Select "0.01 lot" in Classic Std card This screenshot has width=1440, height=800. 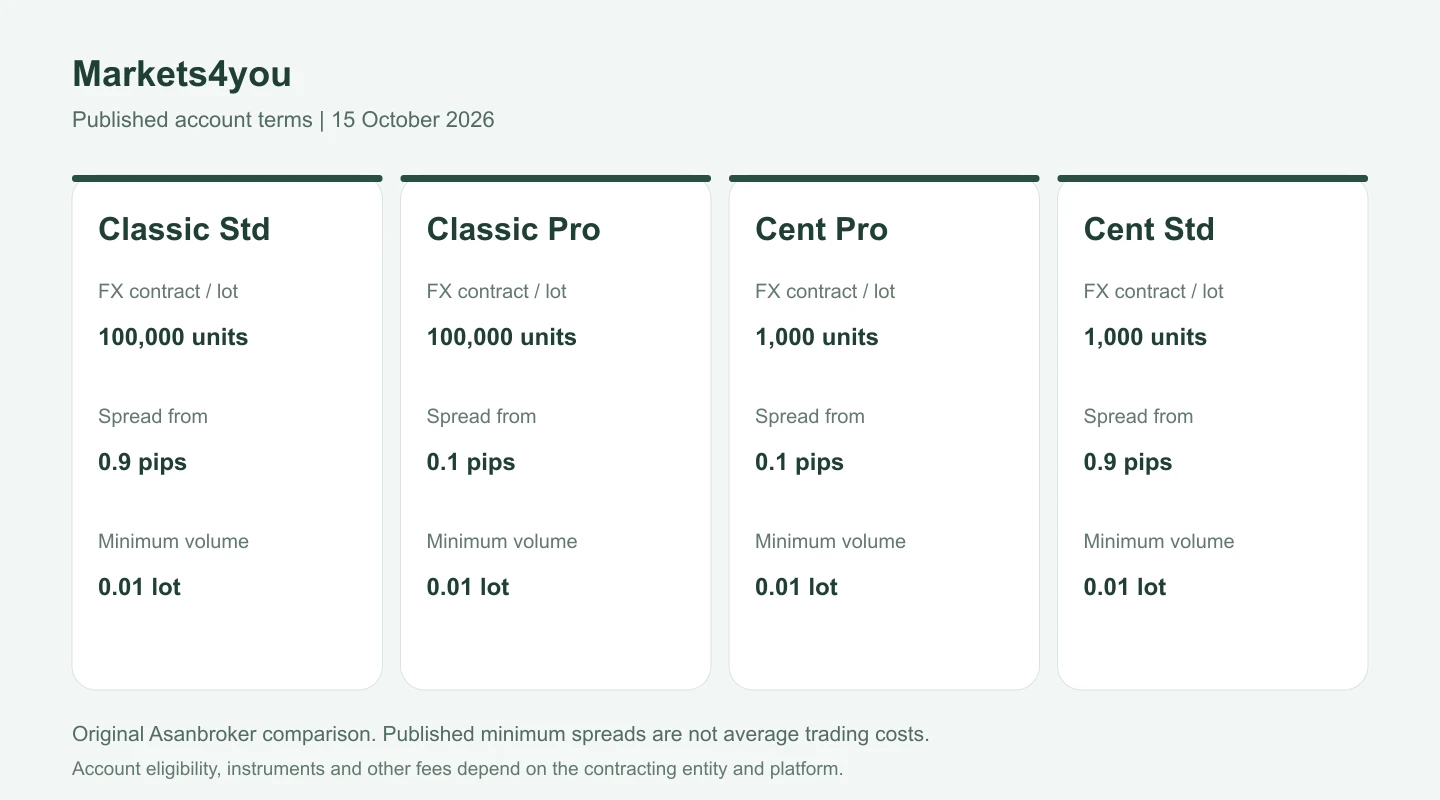pyautogui.click(x=139, y=587)
